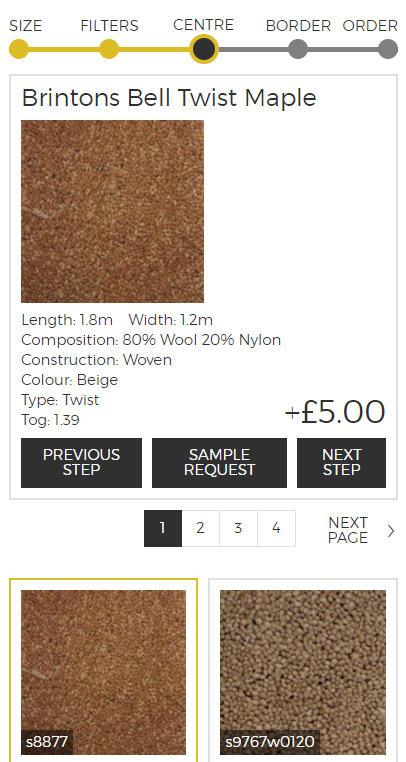The width and height of the screenshot is (406, 762).
Task: Click the NEXT PAGE link
Action: 348,530
